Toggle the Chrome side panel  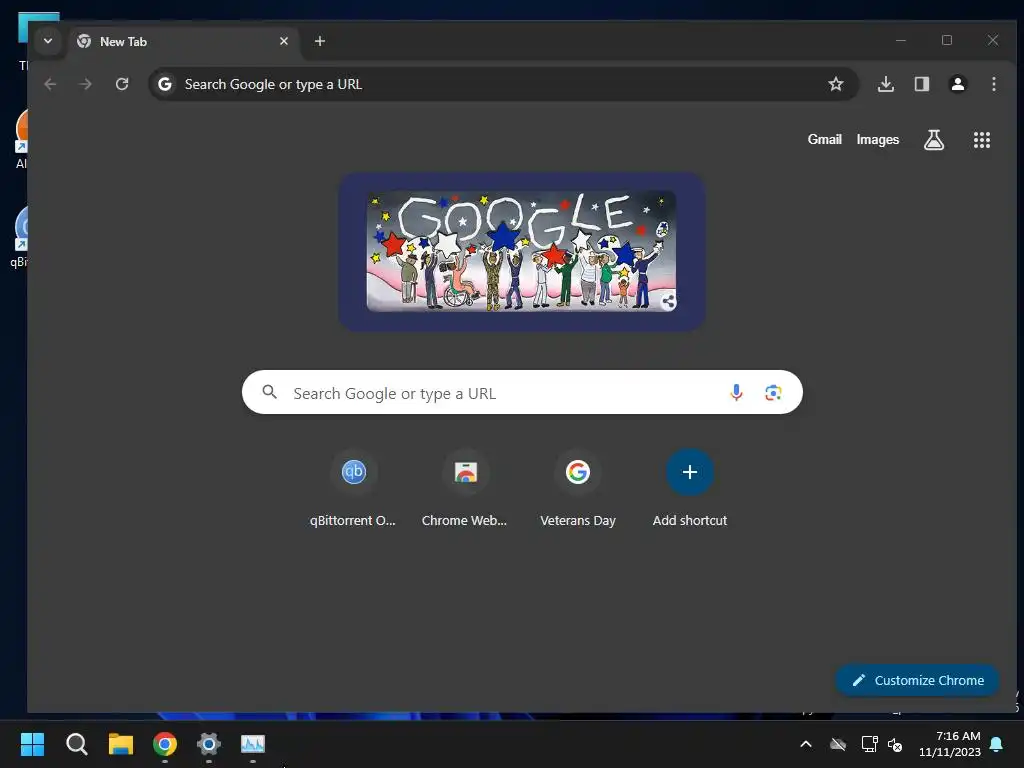[921, 84]
